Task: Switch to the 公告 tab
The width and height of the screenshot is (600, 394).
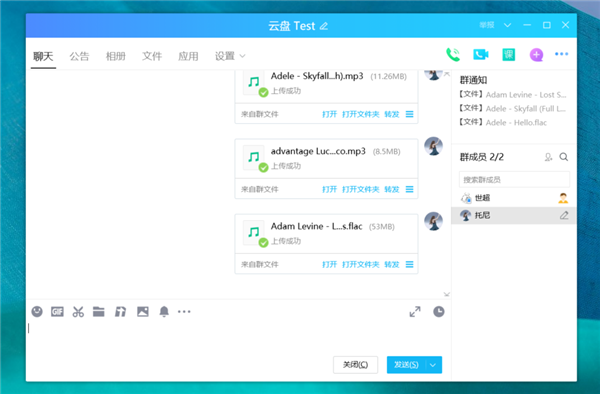Action: 79,56
